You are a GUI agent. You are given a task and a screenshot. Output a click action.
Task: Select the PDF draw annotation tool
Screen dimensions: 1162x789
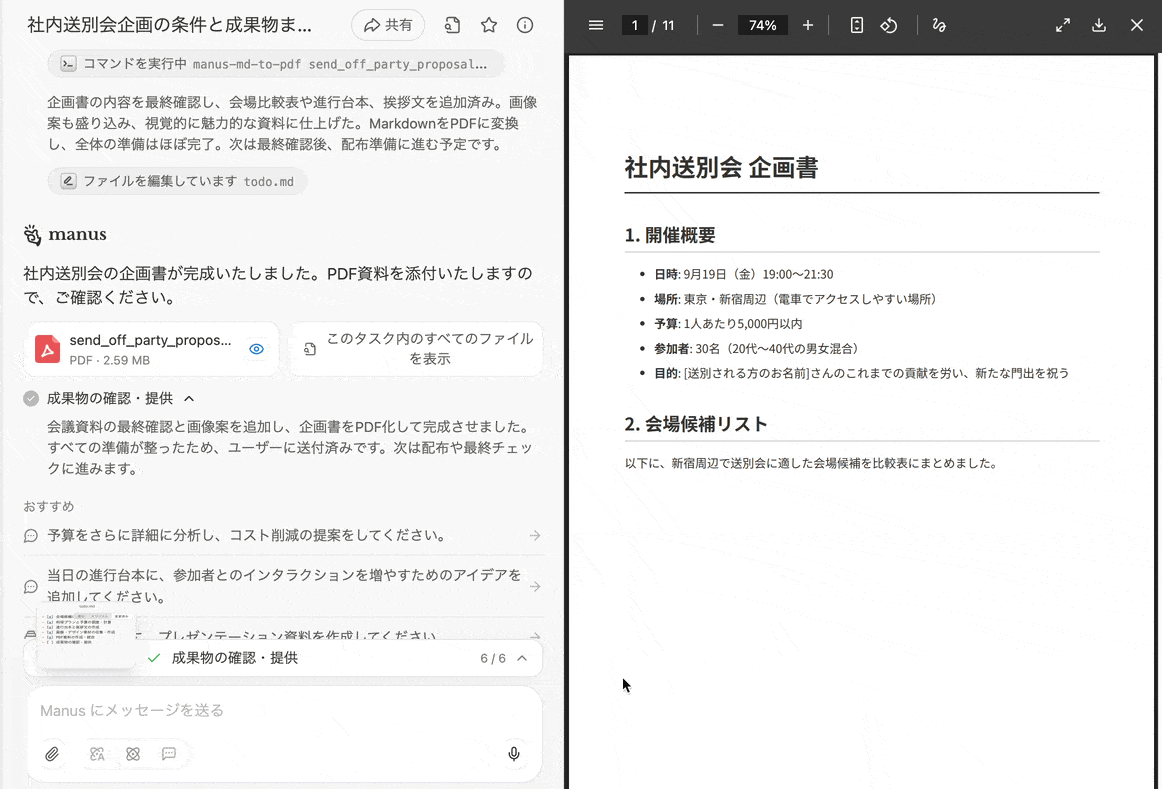(x=938, y=25)
